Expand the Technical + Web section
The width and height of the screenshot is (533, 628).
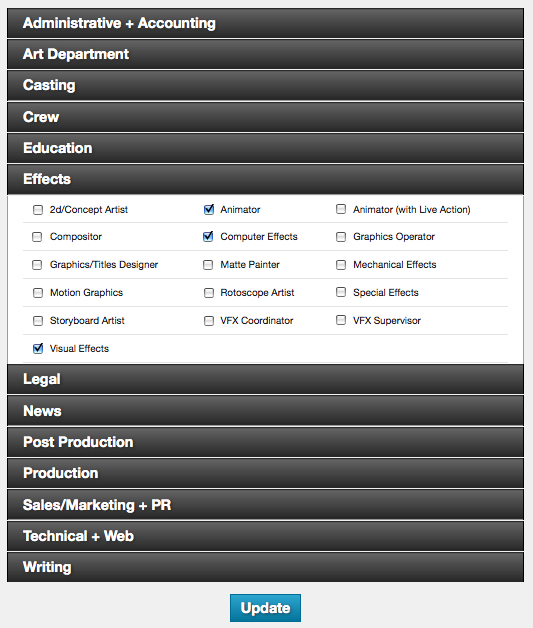[x=265, y=536]
